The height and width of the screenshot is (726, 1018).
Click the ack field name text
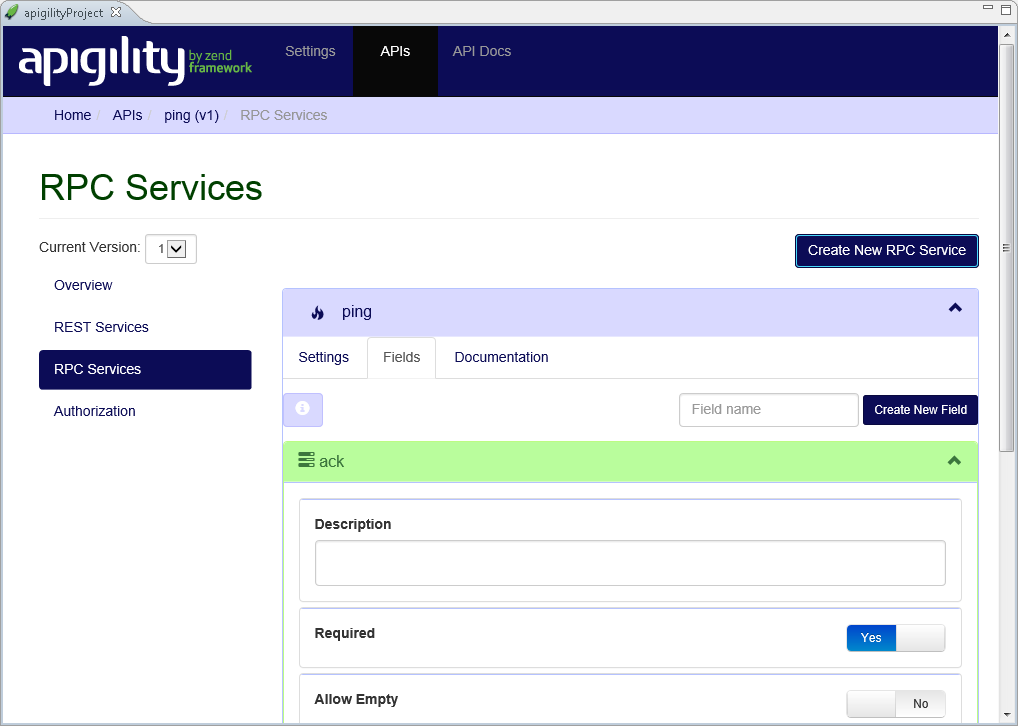coord(332,461)
